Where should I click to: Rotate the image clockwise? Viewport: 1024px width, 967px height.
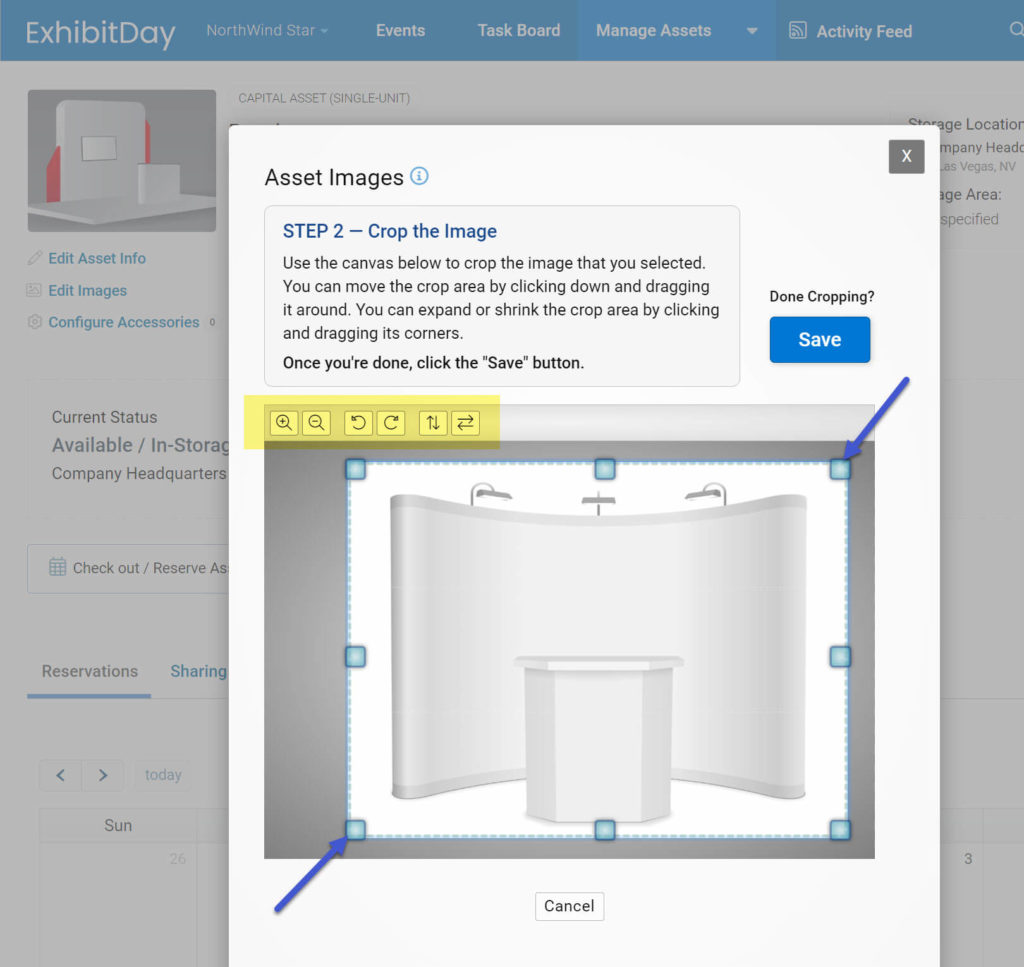391,422
